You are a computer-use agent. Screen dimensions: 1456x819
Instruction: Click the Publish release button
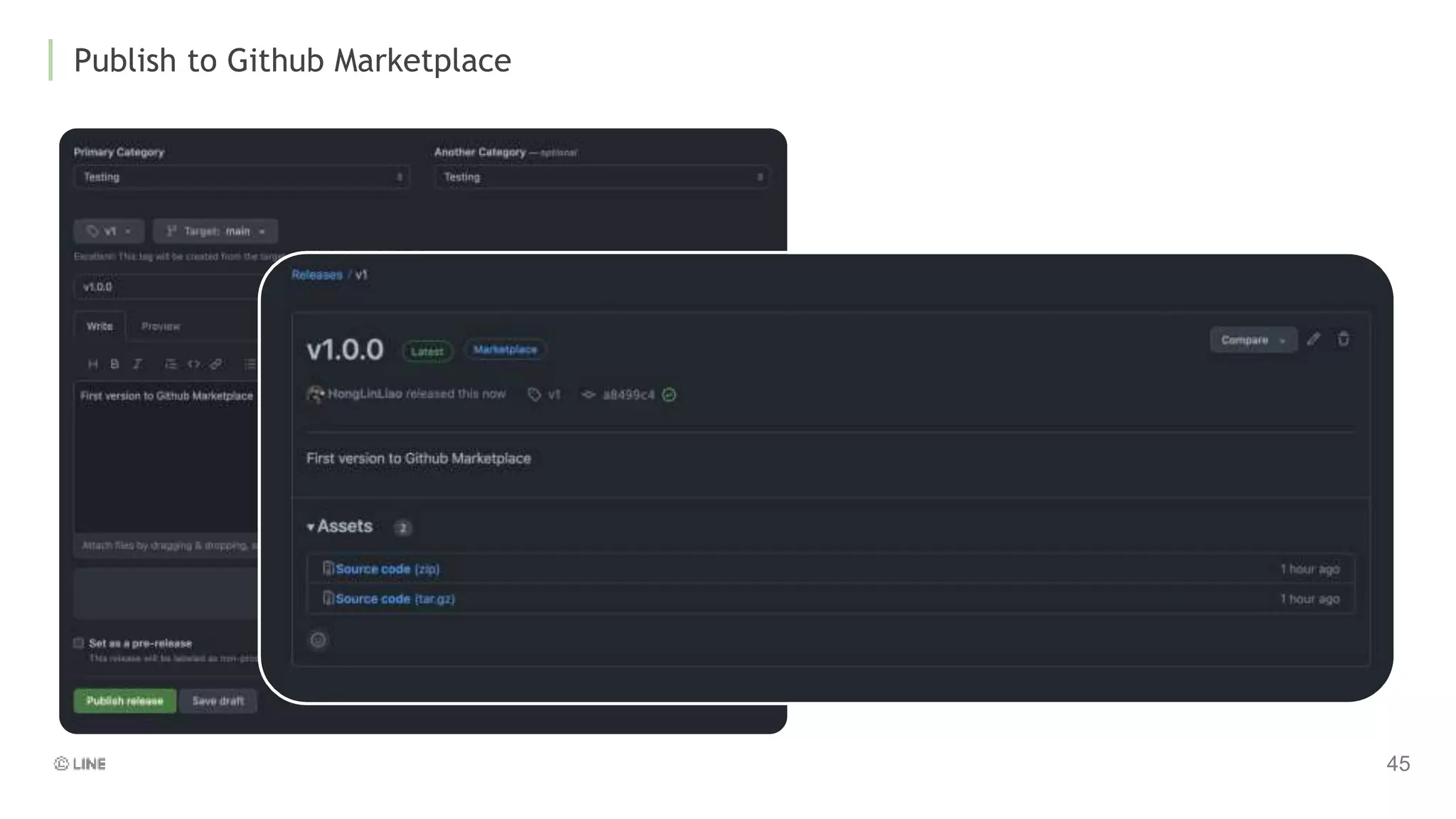tap(124, 701)
